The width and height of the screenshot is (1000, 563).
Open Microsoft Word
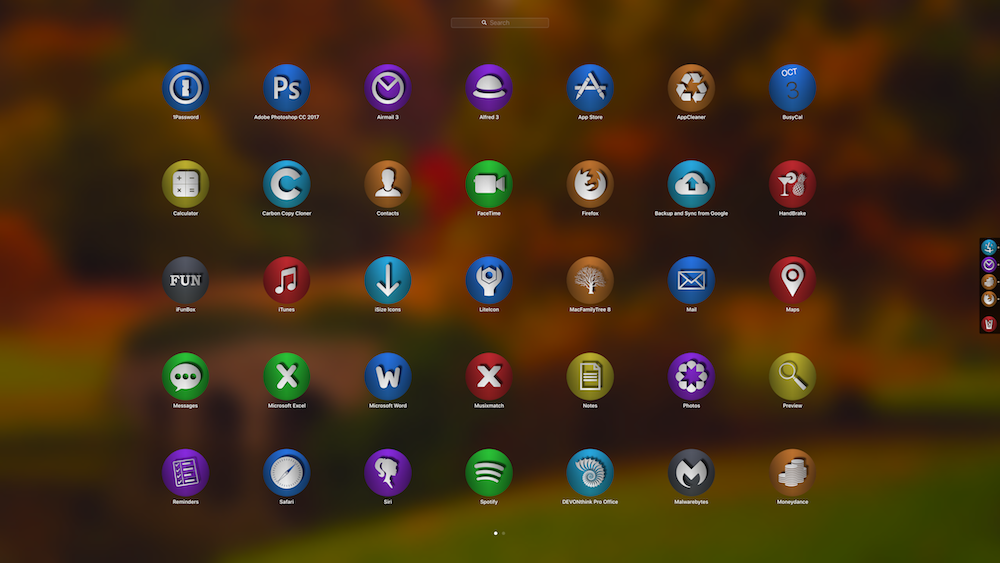click(388, 377)
